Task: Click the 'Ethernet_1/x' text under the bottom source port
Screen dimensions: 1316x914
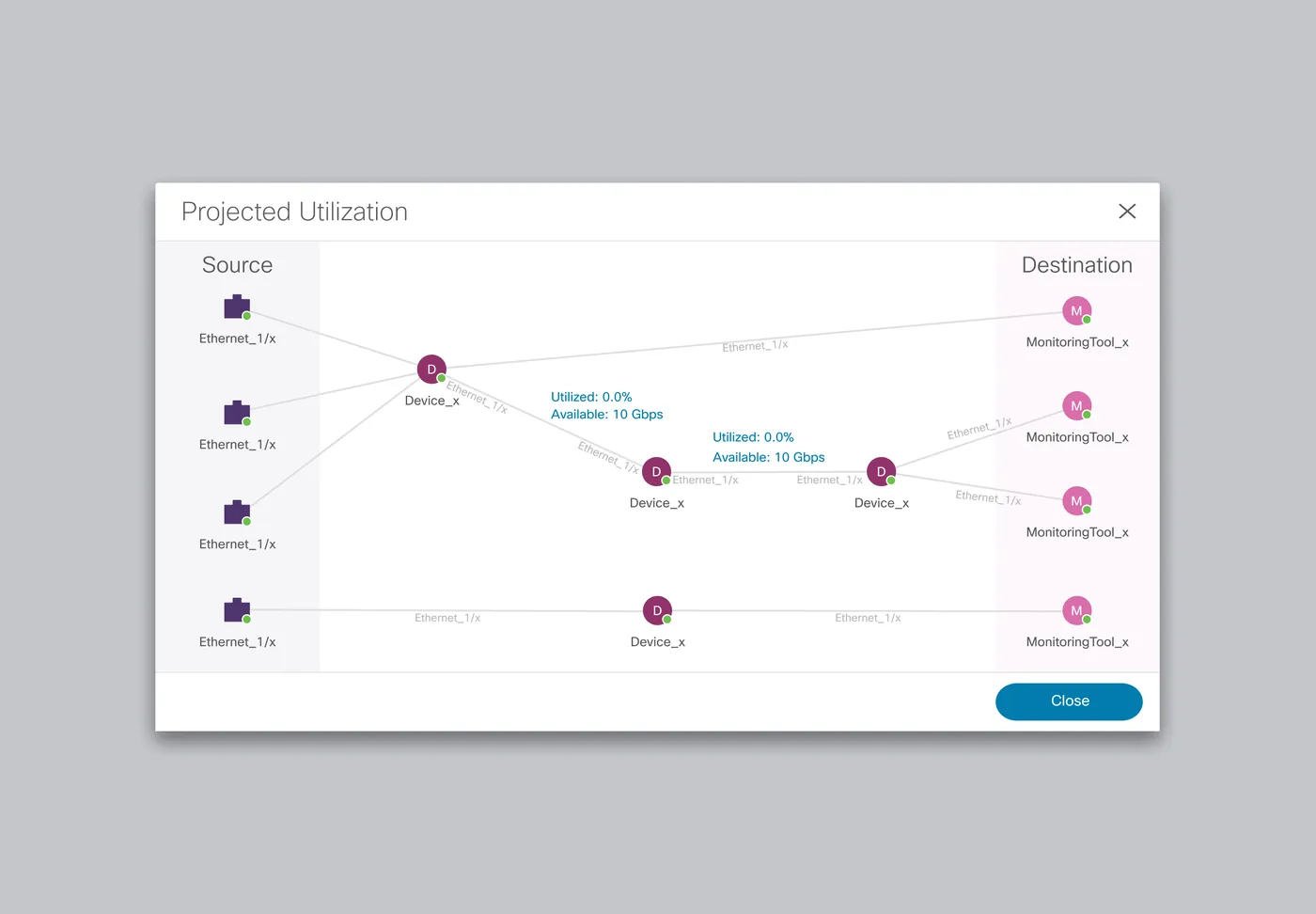Action: tap(237, 642)
